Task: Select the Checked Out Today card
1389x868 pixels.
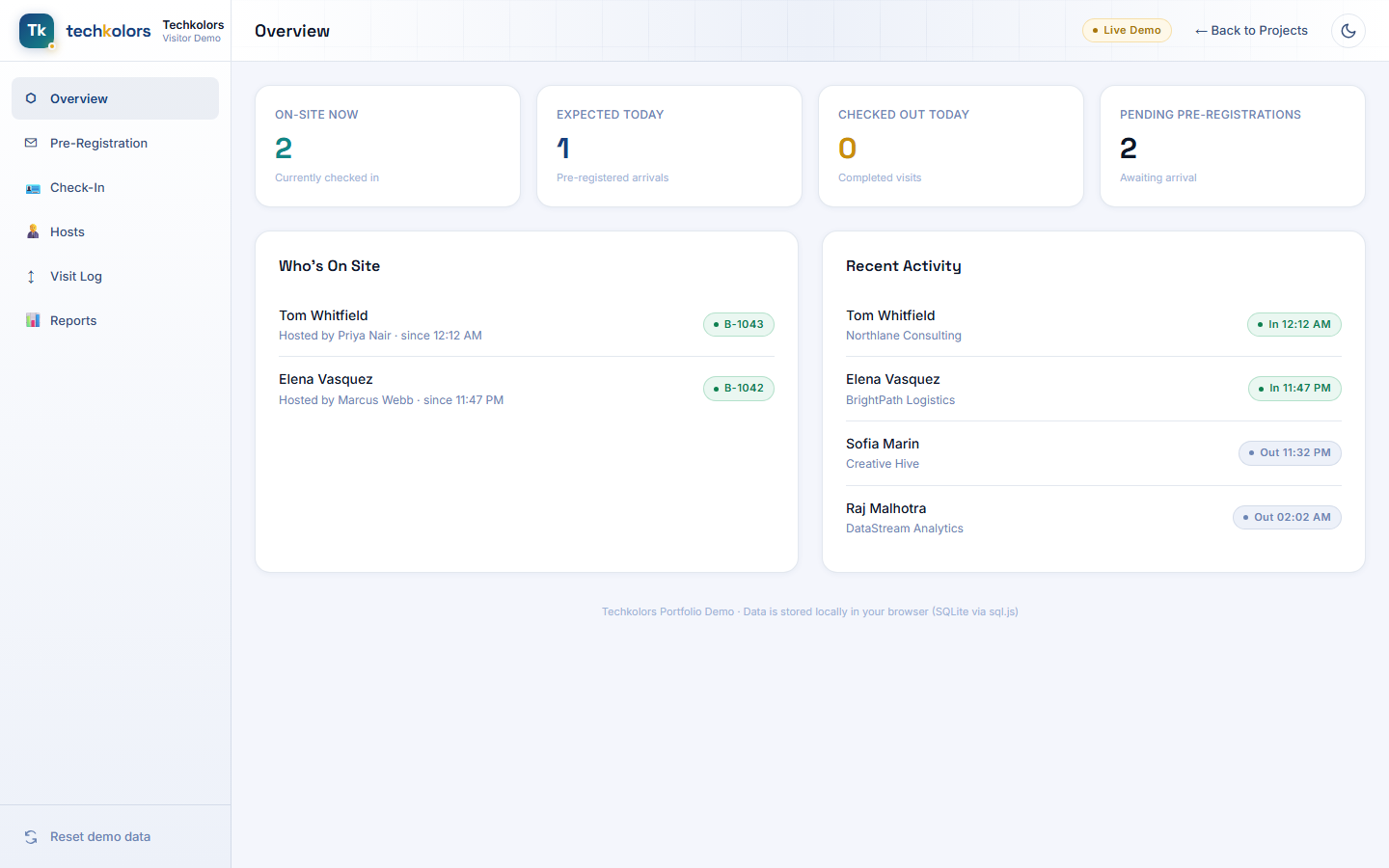Action: [951, 146]
